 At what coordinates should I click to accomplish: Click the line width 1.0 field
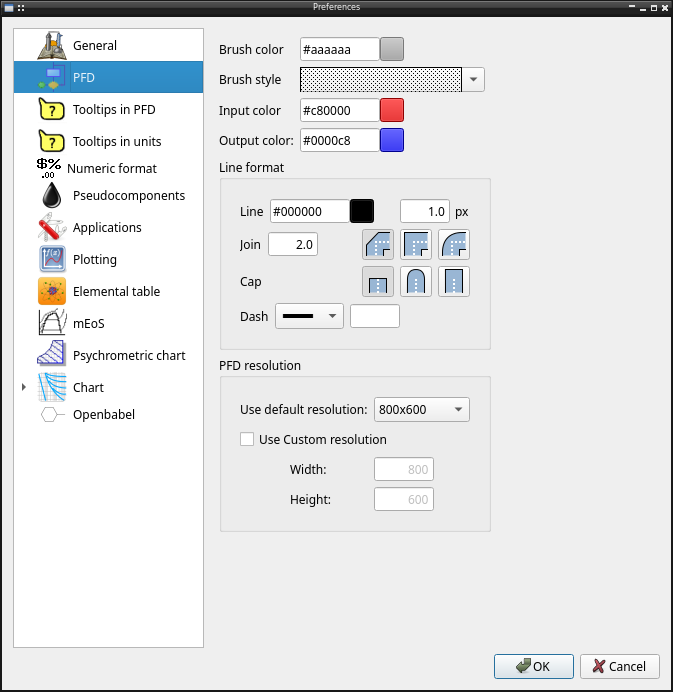tap(425, 211)
